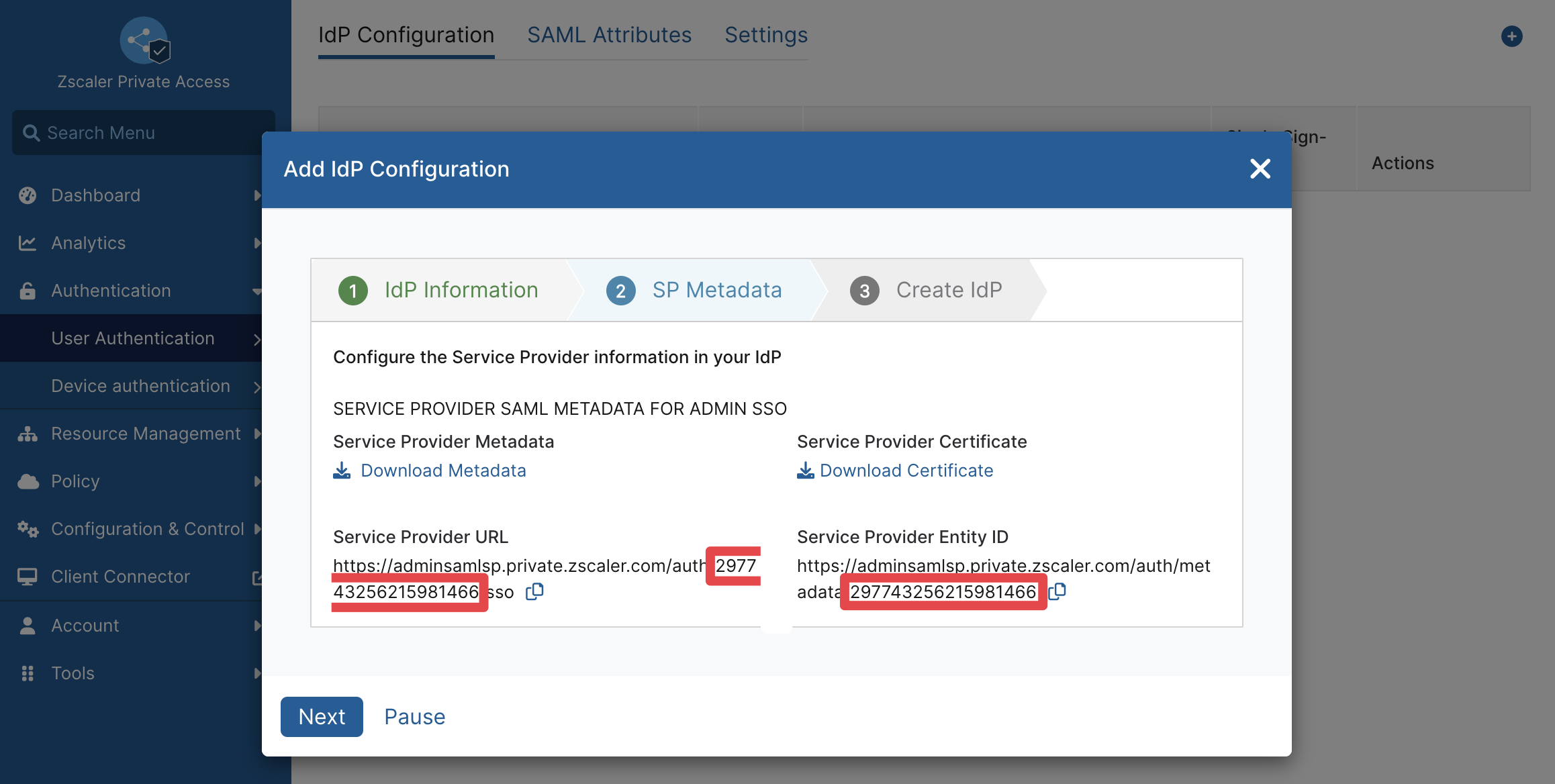Copy the Service Provider Entity ID

pyautogui.click(x=1057, y=591)
